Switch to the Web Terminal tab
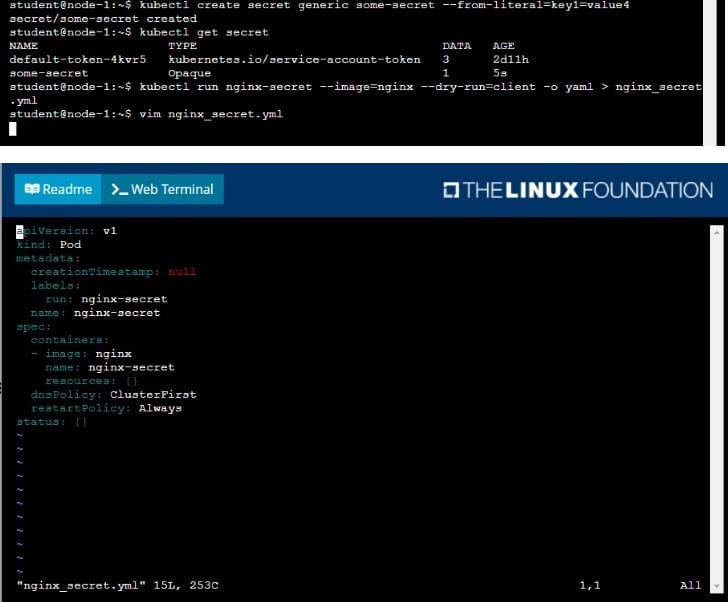This screenshot has height=602, width=728. point(162,189)
